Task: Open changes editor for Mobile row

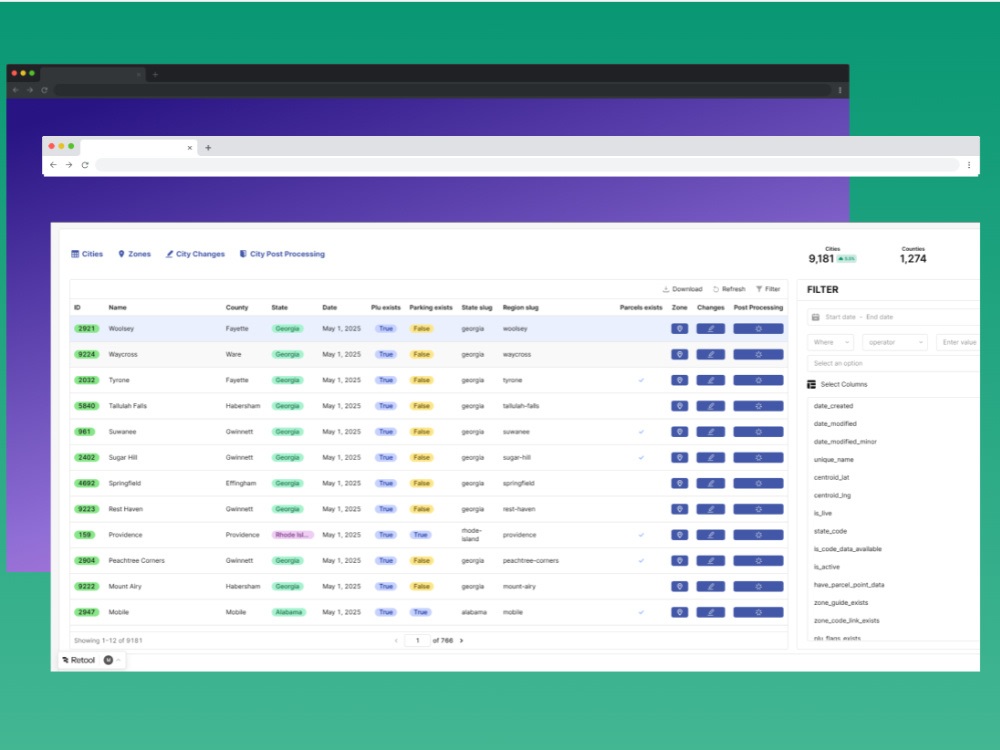Action: tap(710, 612)
